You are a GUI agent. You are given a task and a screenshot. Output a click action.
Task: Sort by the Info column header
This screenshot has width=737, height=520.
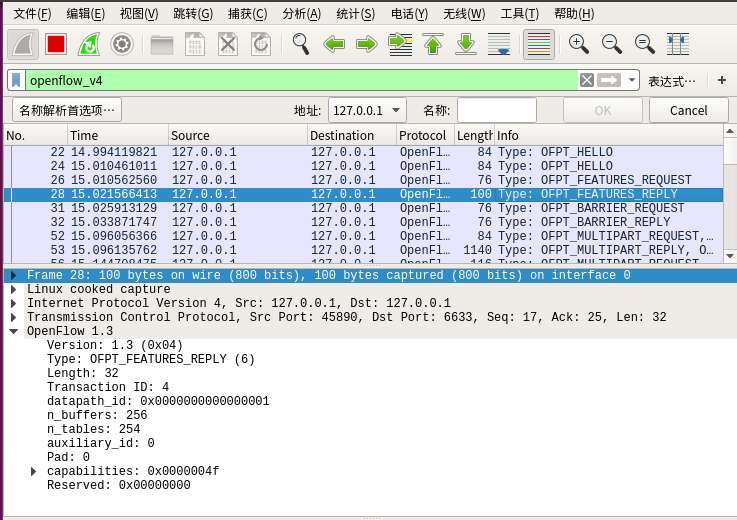[x=609, y=135]
